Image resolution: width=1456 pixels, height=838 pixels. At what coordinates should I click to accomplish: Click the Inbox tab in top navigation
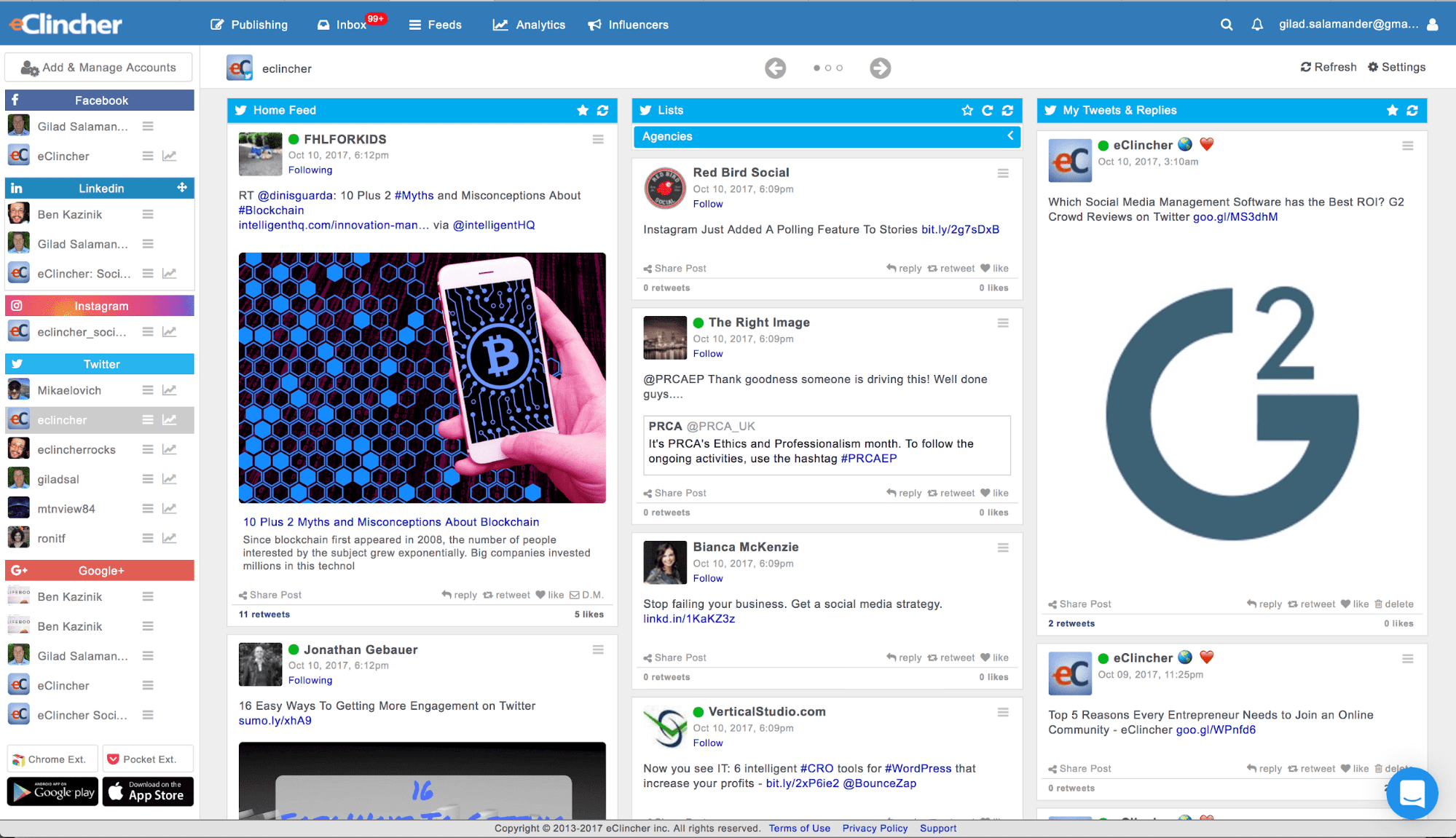point(343,25)
